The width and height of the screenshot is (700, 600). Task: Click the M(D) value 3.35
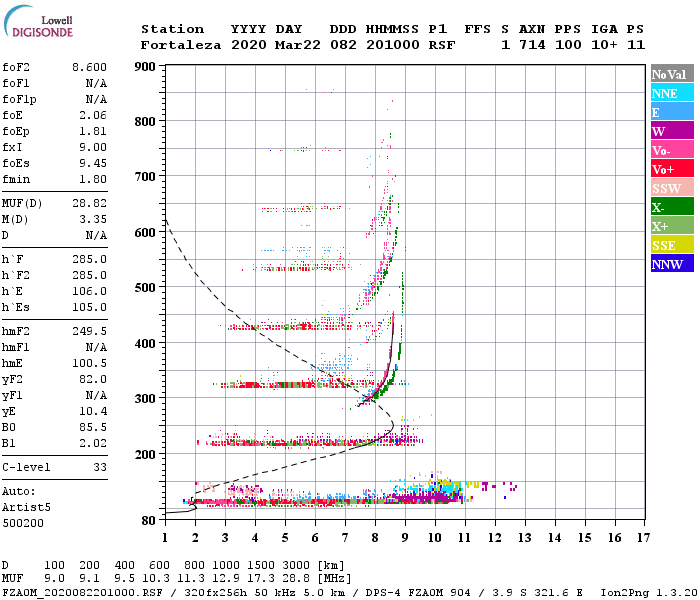click(x=93, y=219)
